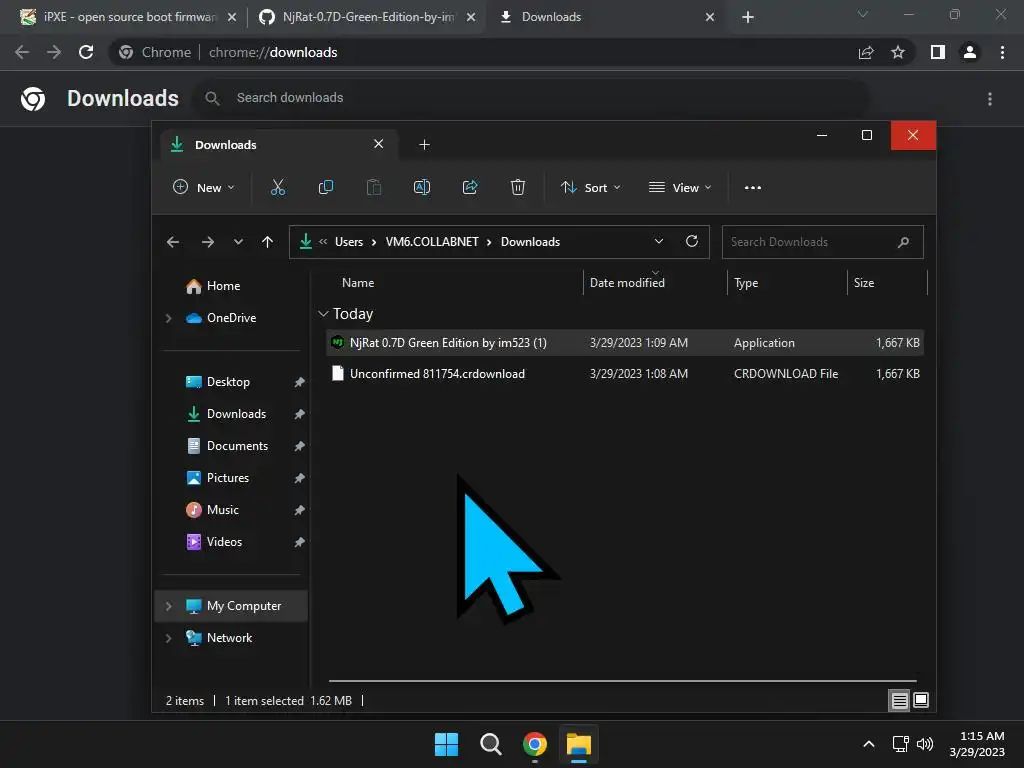This screenshot has height=768, width=1024.
Task: Open a new Chrome tab
Action: point(748,17)
